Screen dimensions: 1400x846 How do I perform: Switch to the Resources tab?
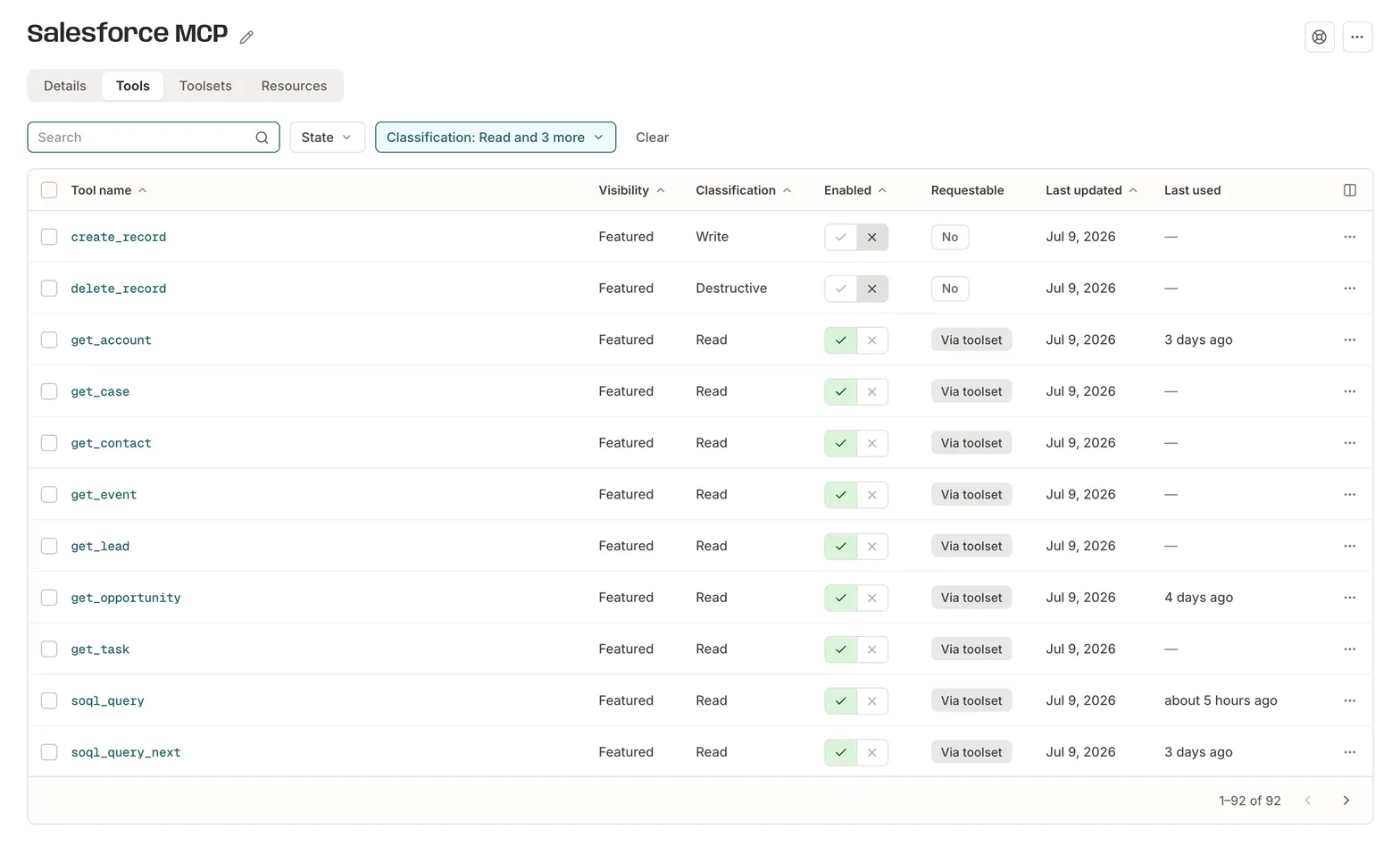coord(294,86)
